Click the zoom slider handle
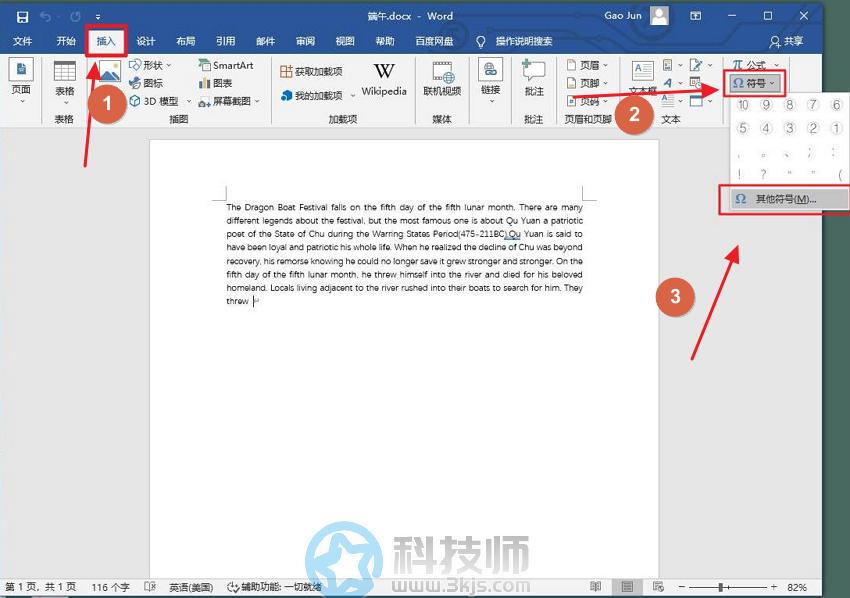This screenshot has height=598, width=850. (721, 587)
